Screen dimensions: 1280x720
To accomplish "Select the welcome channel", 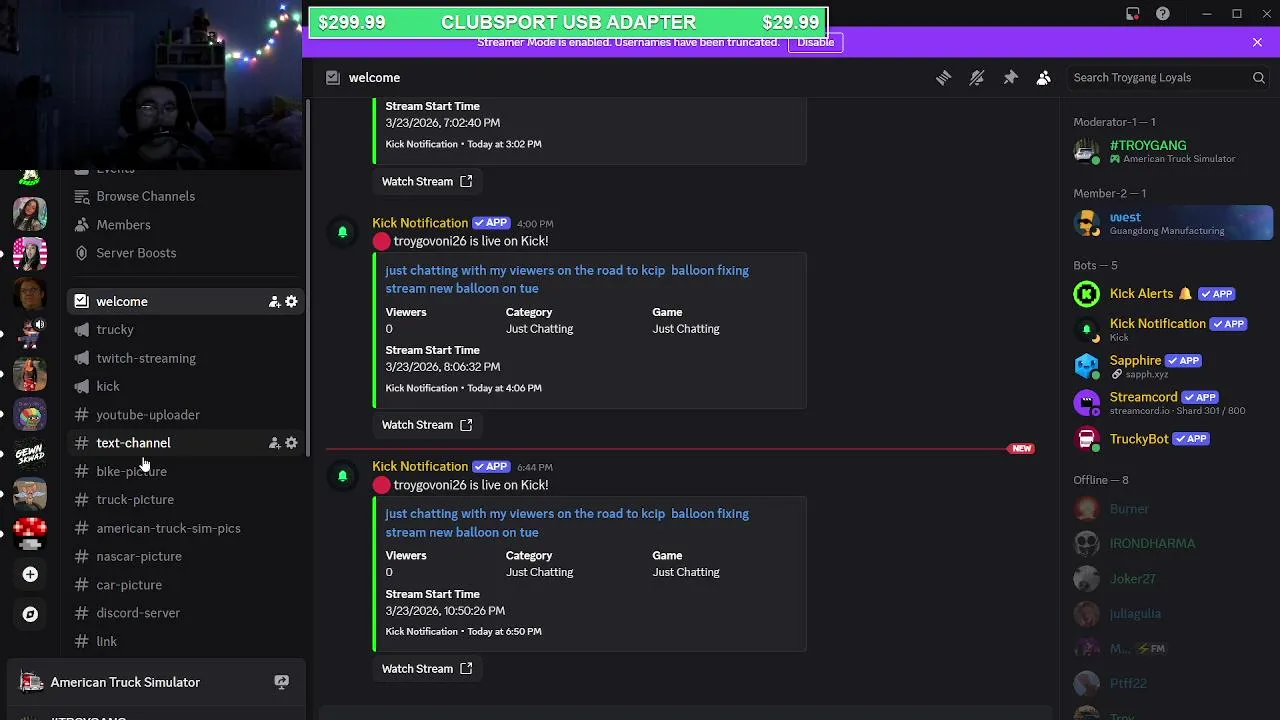I will click(183, 301).
